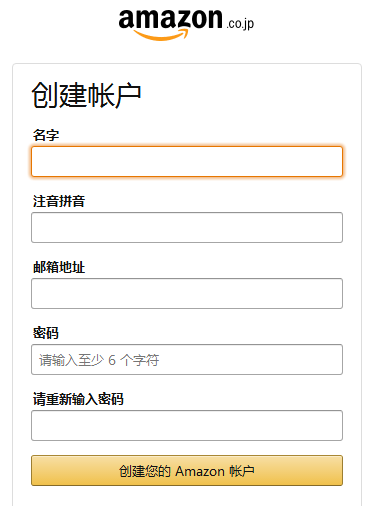Focus the 密码 password input field

(187, 359)
